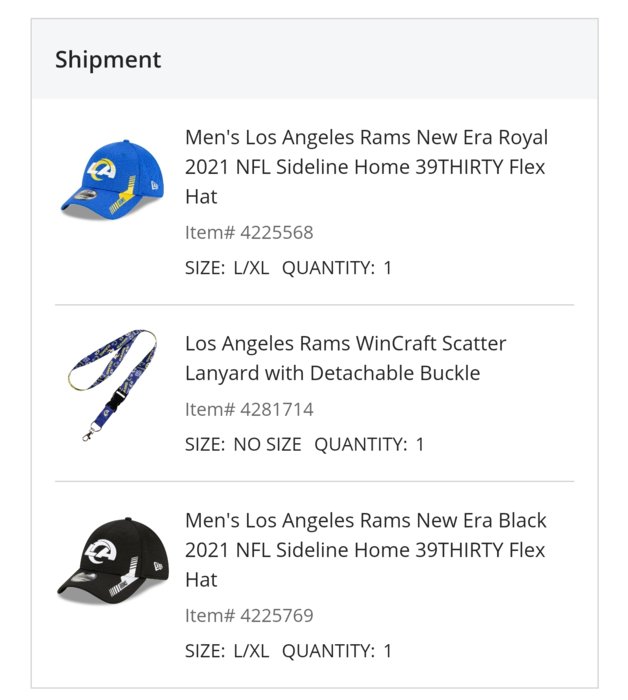The image size is (628, 700).
Task: Click the Shipment section header
Action: point(108,59)
